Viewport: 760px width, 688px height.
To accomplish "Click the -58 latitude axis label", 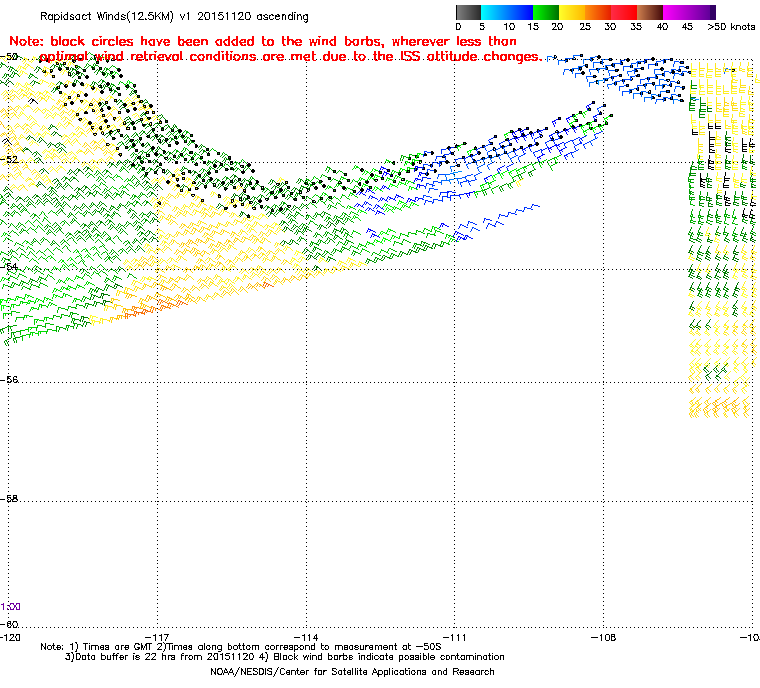I will pyautogui.click(x=9, y=498).
